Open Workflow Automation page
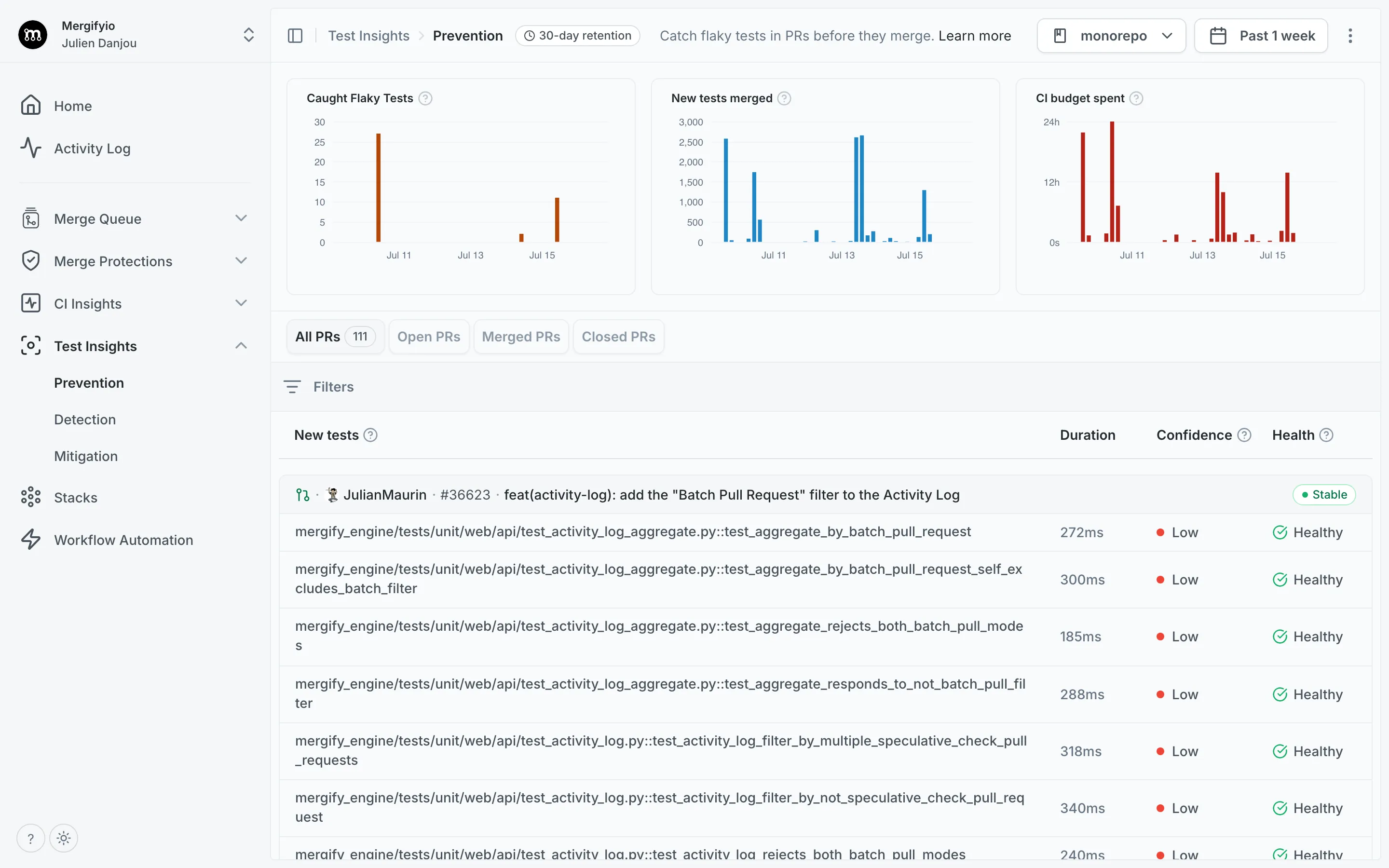Screen dimensions: 1389x868 [123, 540]
